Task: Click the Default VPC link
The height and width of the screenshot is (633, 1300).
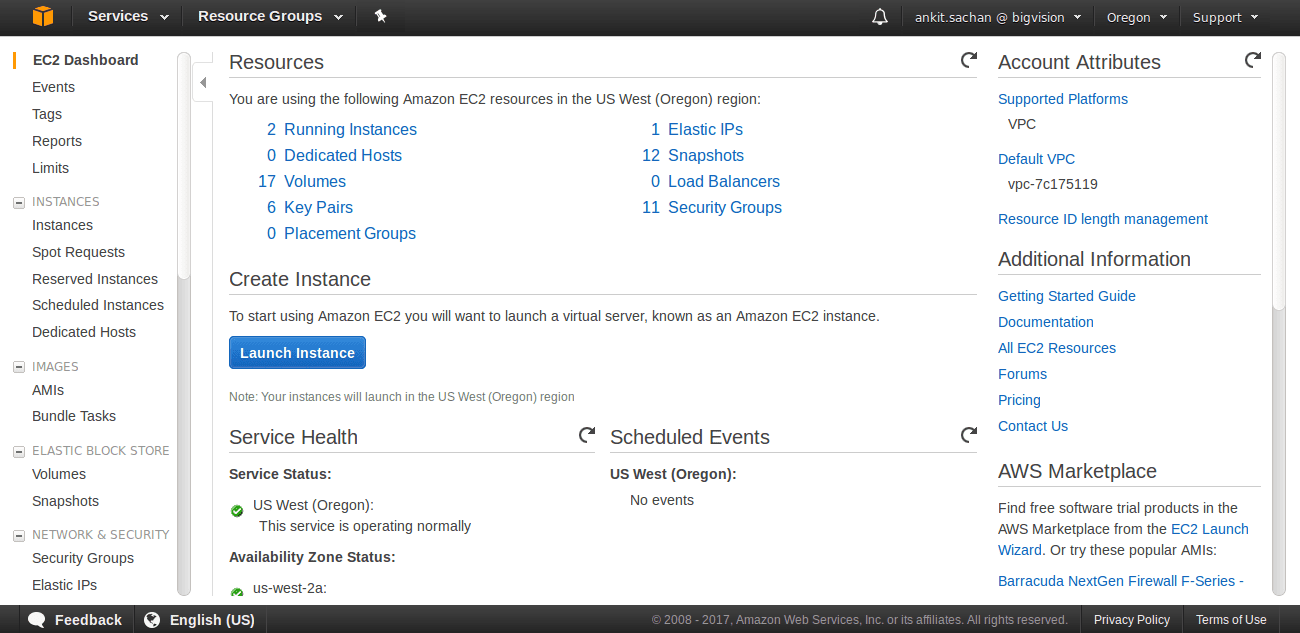Action: pos(1036,159)
